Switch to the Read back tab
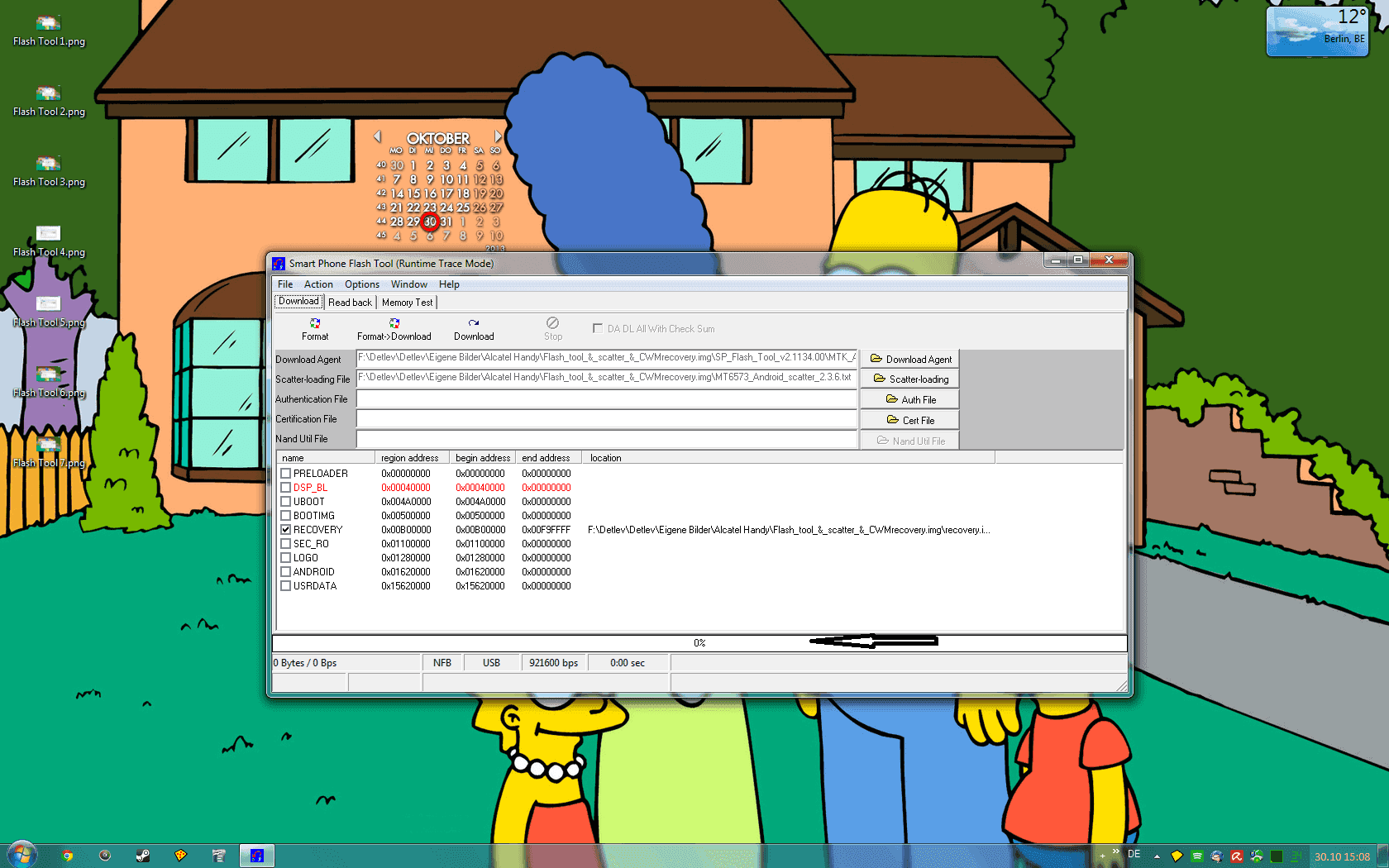Screen dimensions: 1389x868 [350, 303]
